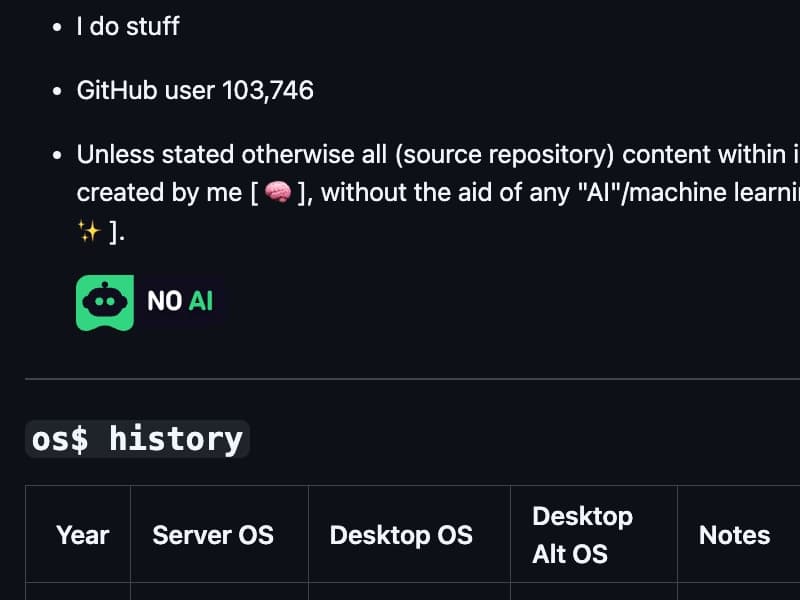Click the 'I do stuff' bullet text

click(x=128, y=26)
